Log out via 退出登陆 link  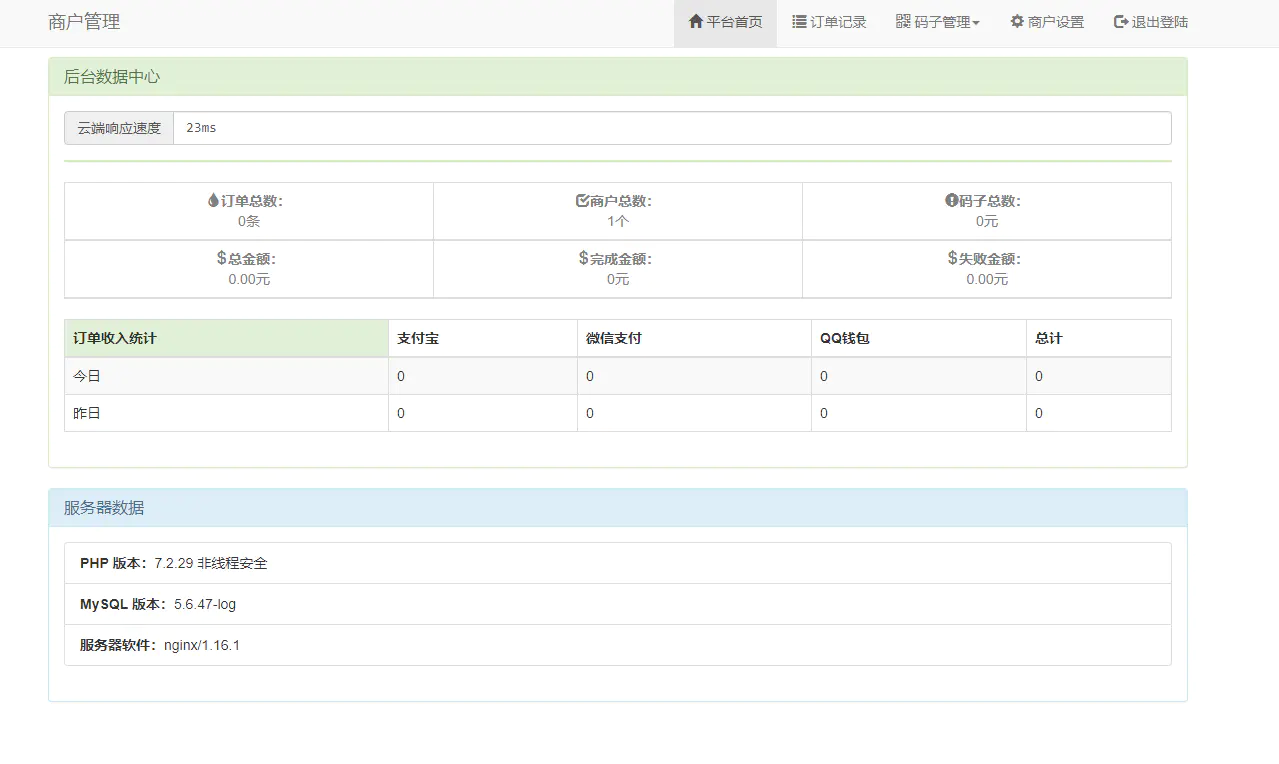pyautogui.click(x=1157, y=20)
